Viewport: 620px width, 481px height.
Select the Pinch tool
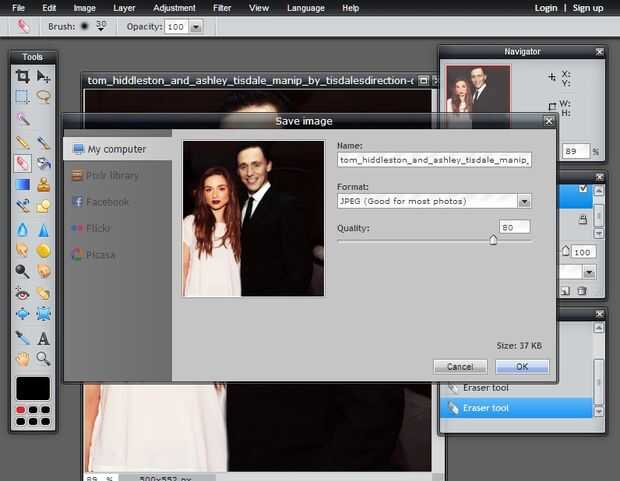click(43, 314)
